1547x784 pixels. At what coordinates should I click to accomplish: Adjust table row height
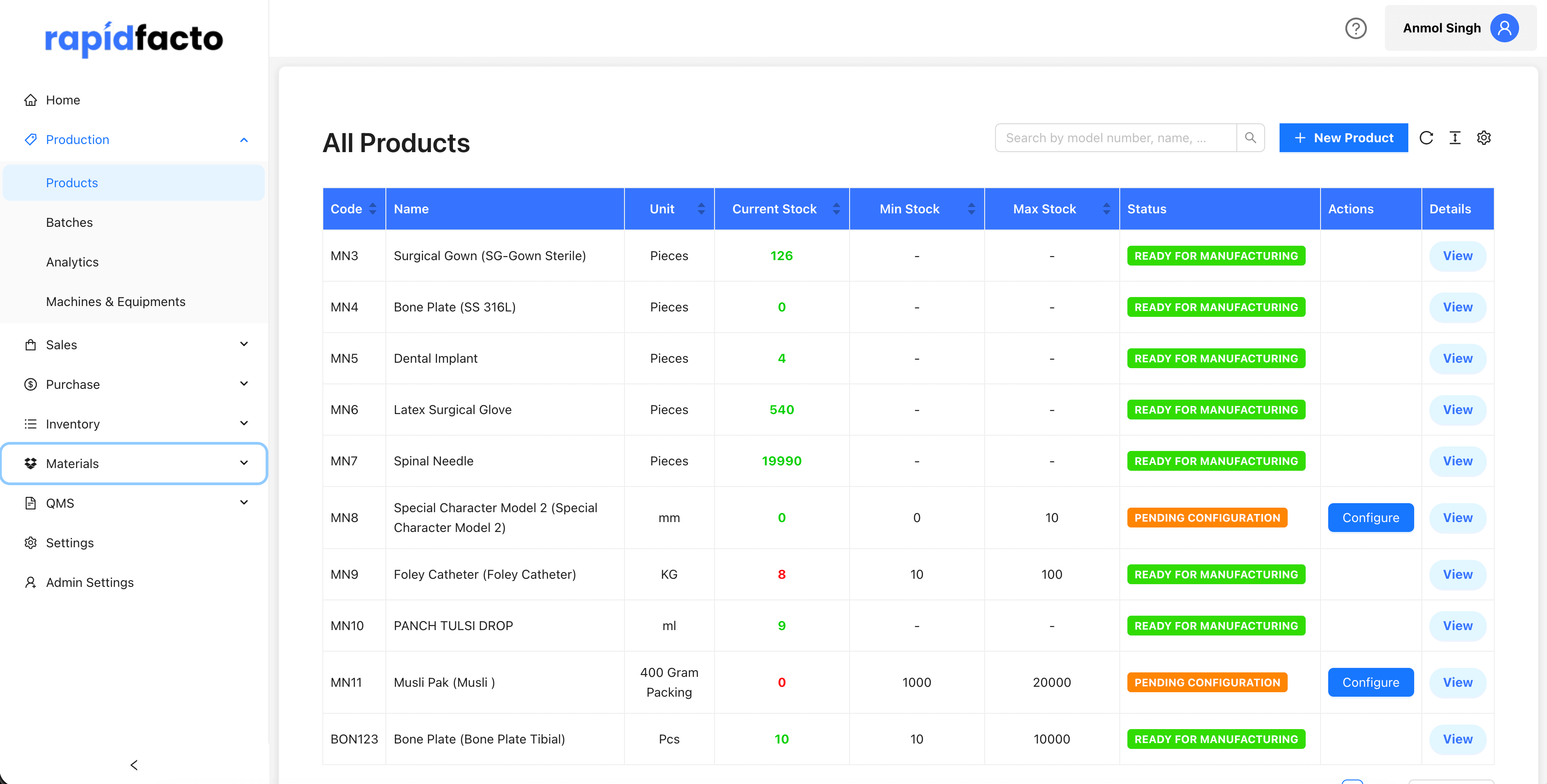[1455, 137]
